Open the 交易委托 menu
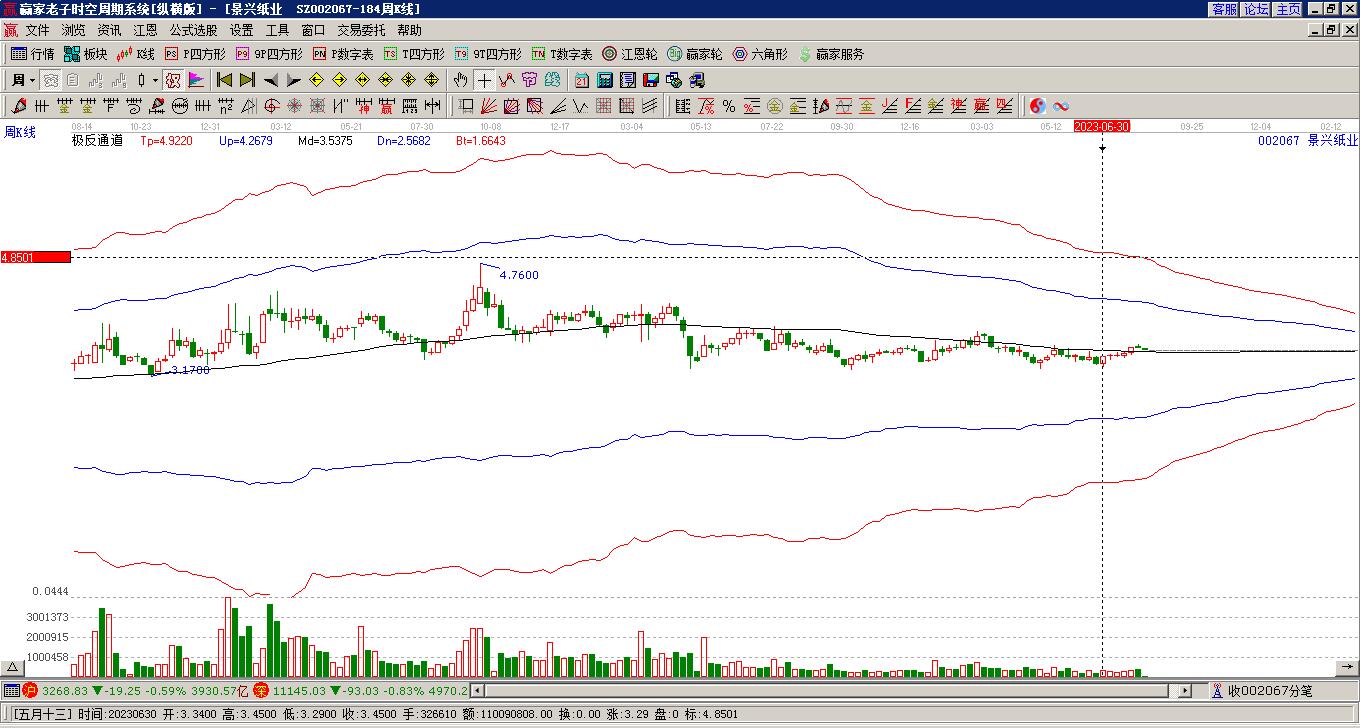This screenshot has width=1360, height=728. [361, 31]
